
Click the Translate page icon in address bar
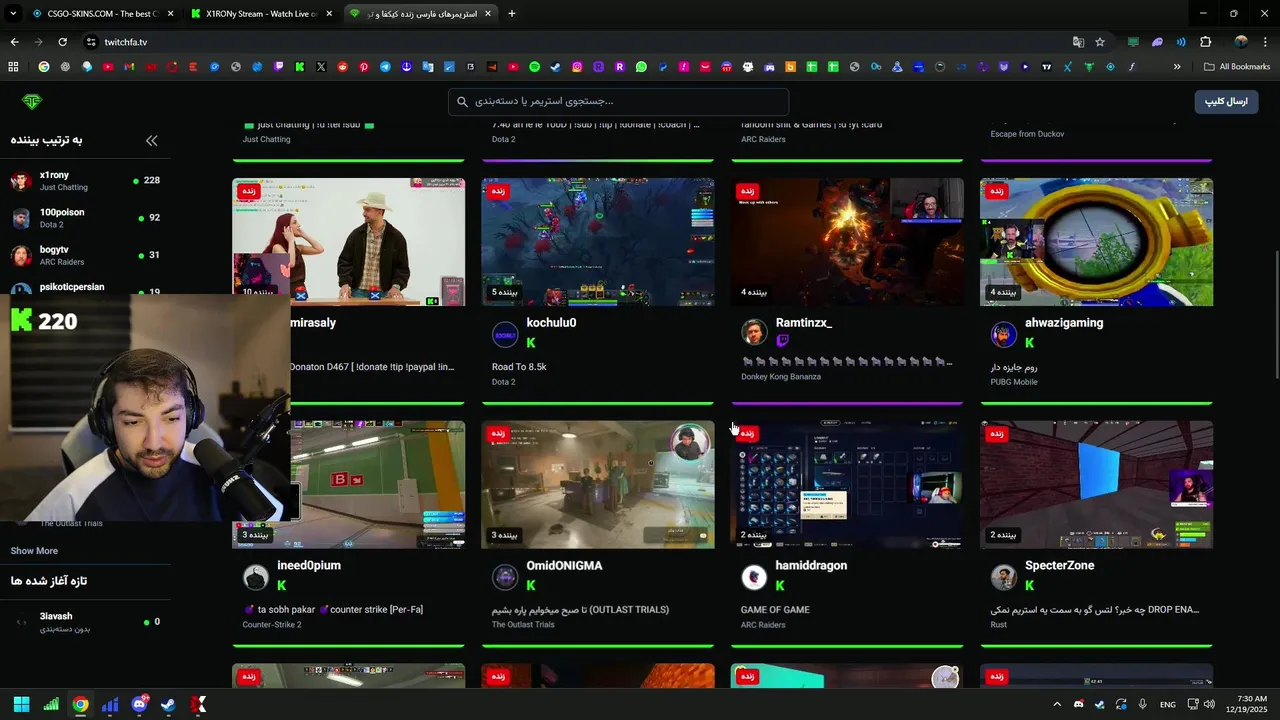point(1078,42)
